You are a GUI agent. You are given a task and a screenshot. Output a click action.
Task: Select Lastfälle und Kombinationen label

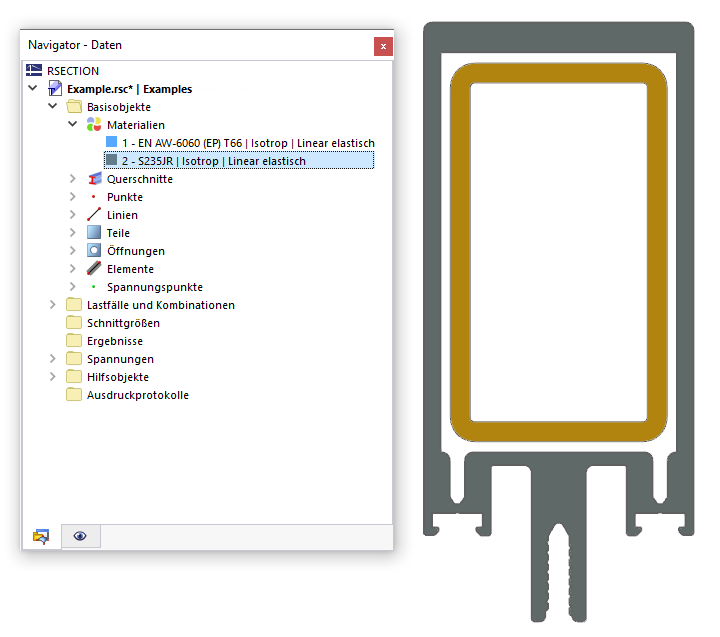(161, 305)
